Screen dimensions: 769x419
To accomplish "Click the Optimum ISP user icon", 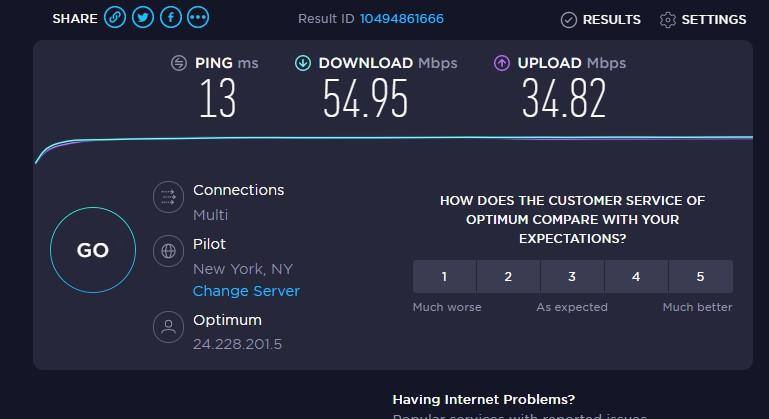I will coord(168,326).
